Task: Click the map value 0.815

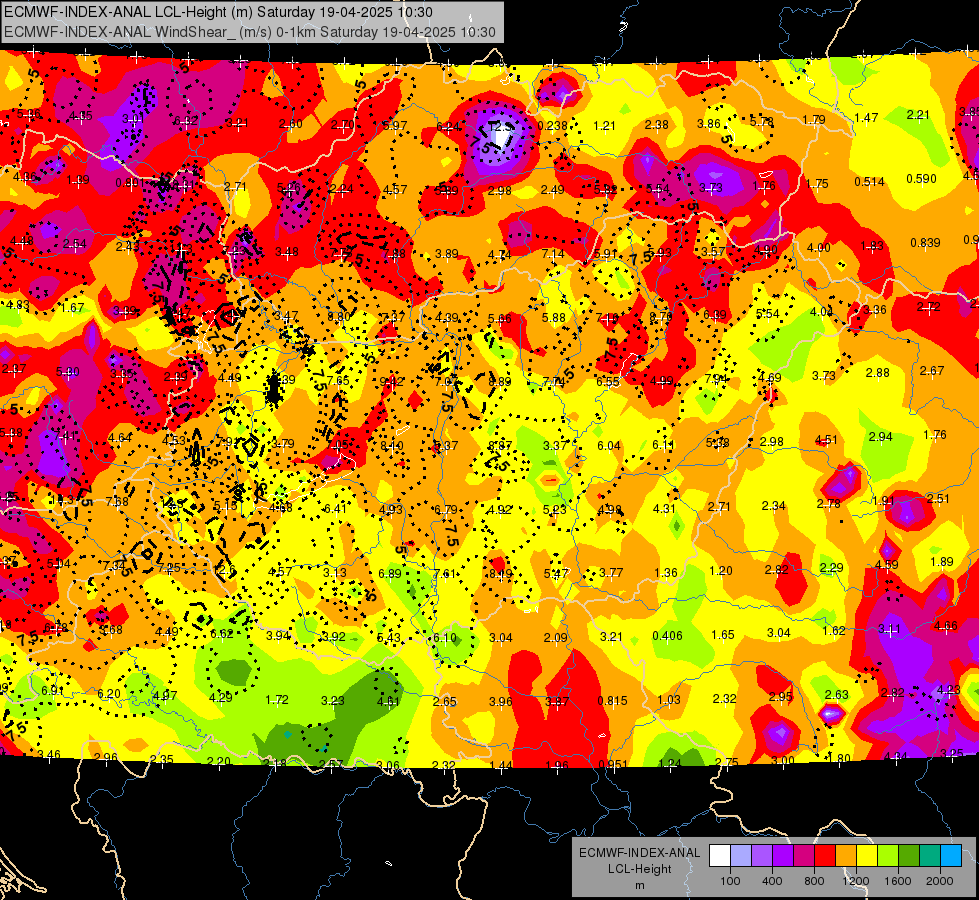Action: pyautogui.click(x=612, y=701)
